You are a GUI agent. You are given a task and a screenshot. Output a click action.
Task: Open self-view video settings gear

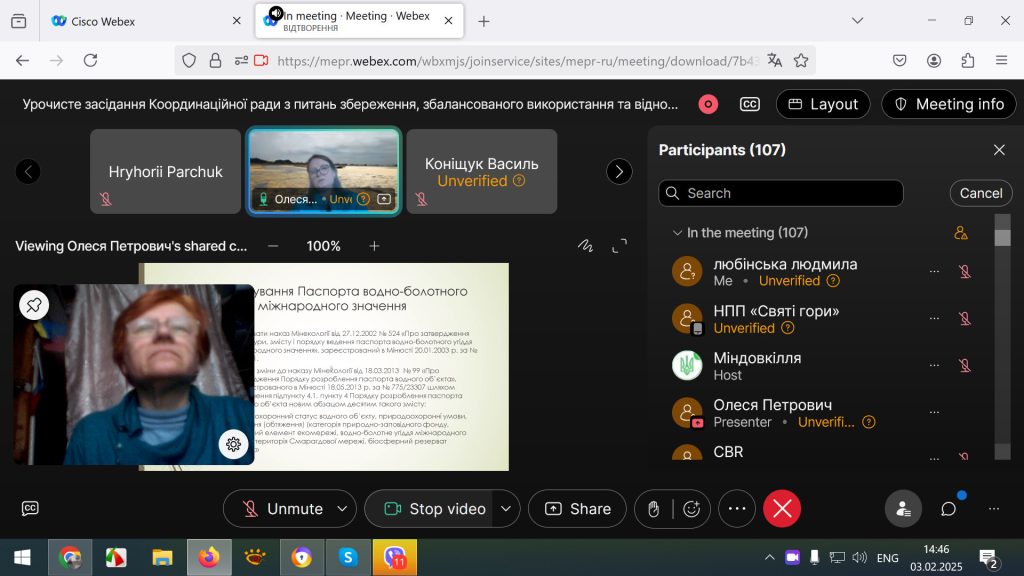(233, 445)
